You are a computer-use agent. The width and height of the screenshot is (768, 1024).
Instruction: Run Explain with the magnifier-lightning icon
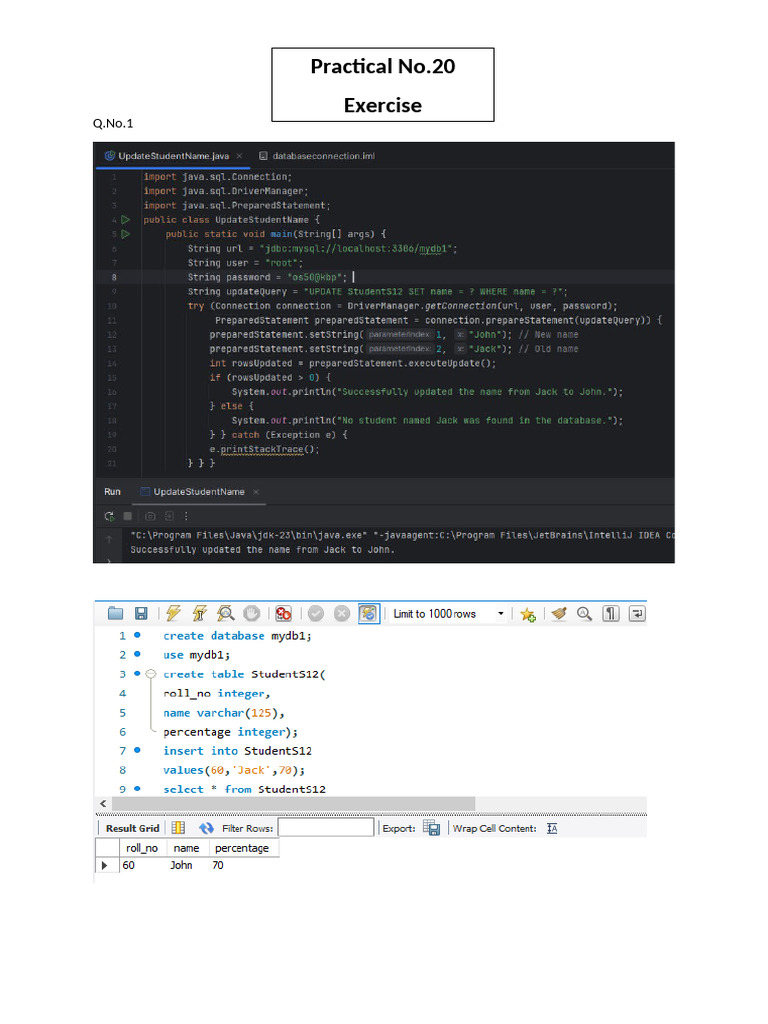point(226,614)
